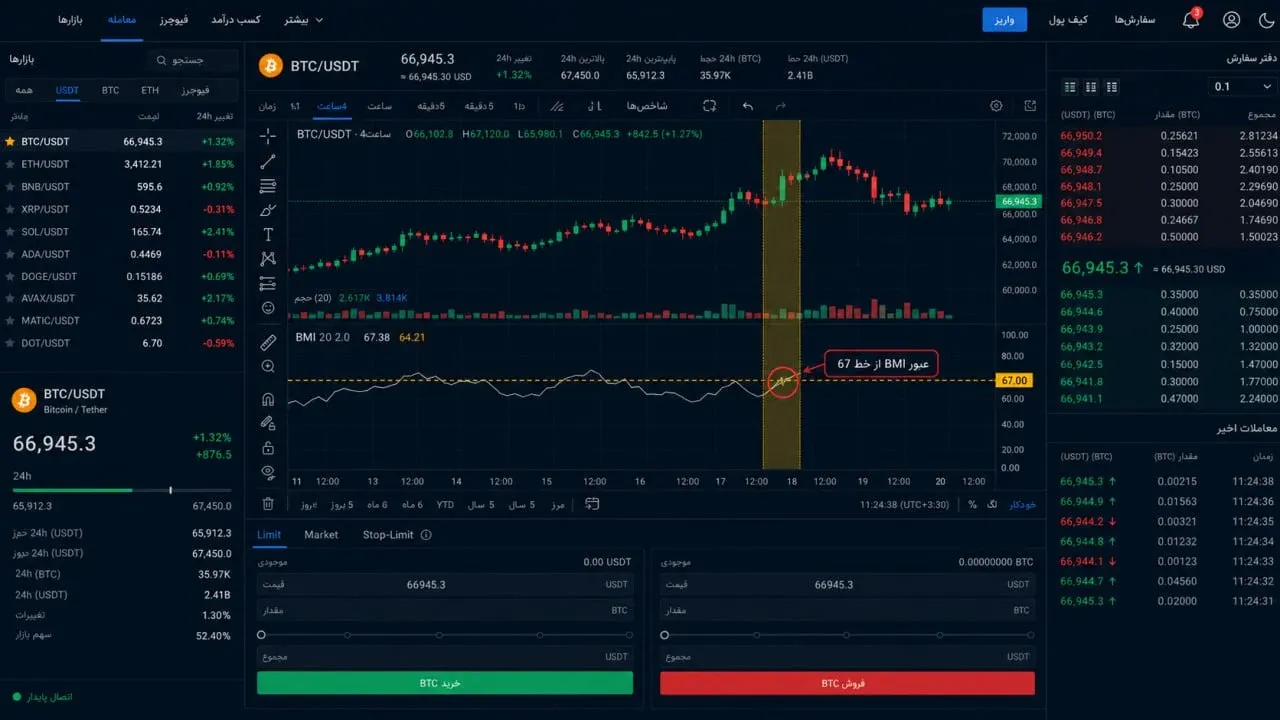Select the crosshair cursor tool
This screenshot has height=720, width=1280.
(268, 135)
